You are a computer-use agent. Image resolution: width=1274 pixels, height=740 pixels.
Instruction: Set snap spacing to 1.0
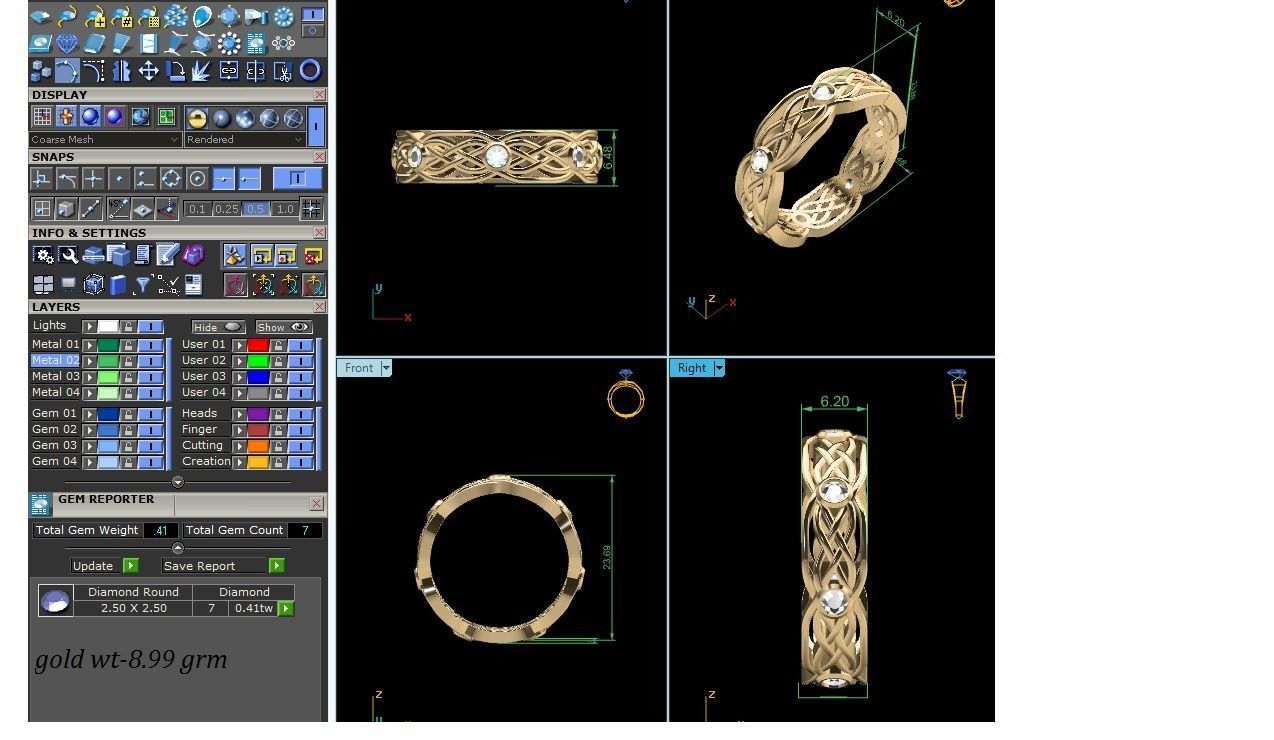[x=285, y=209]
